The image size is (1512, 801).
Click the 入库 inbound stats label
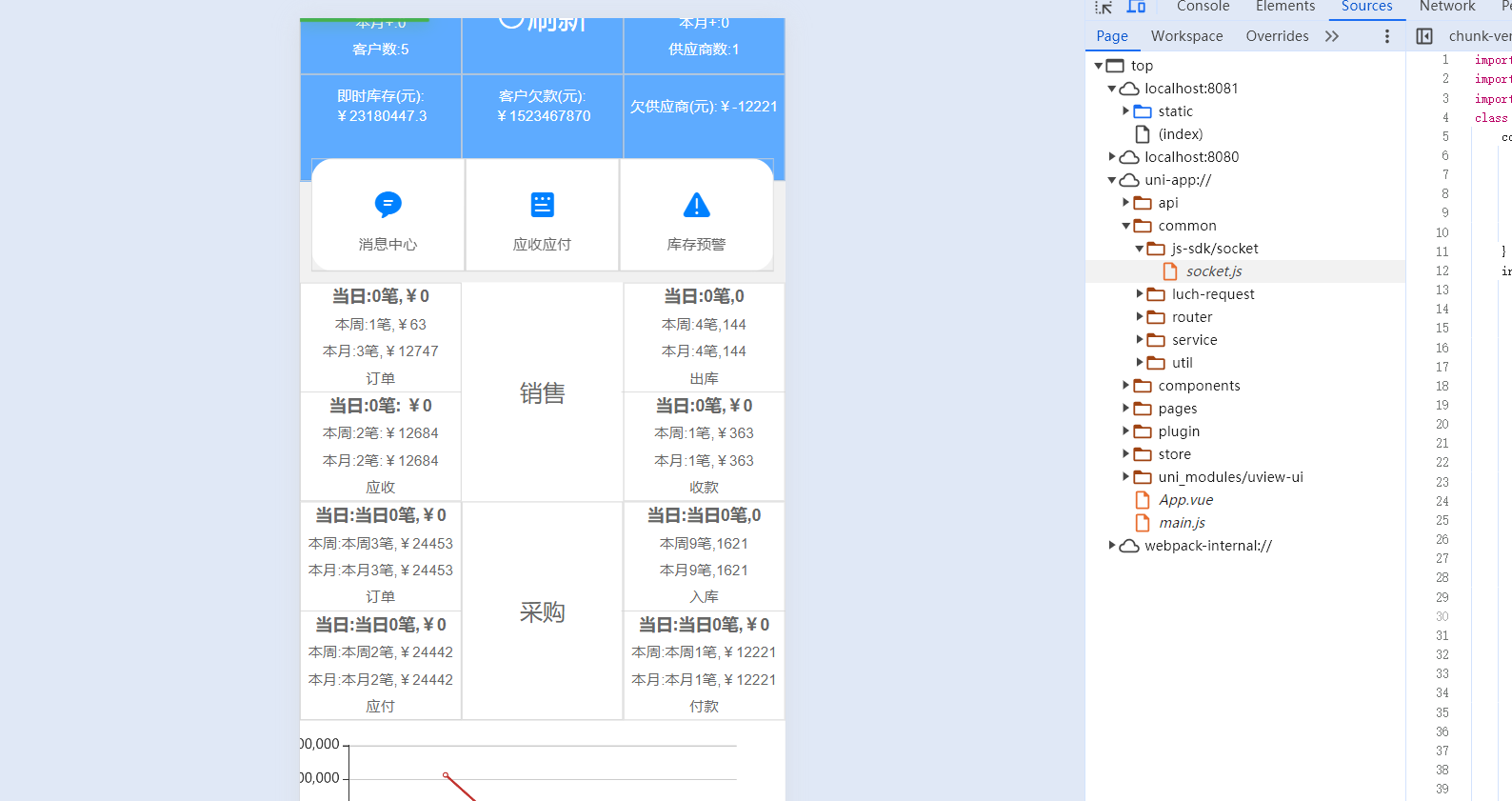[704, 597]
